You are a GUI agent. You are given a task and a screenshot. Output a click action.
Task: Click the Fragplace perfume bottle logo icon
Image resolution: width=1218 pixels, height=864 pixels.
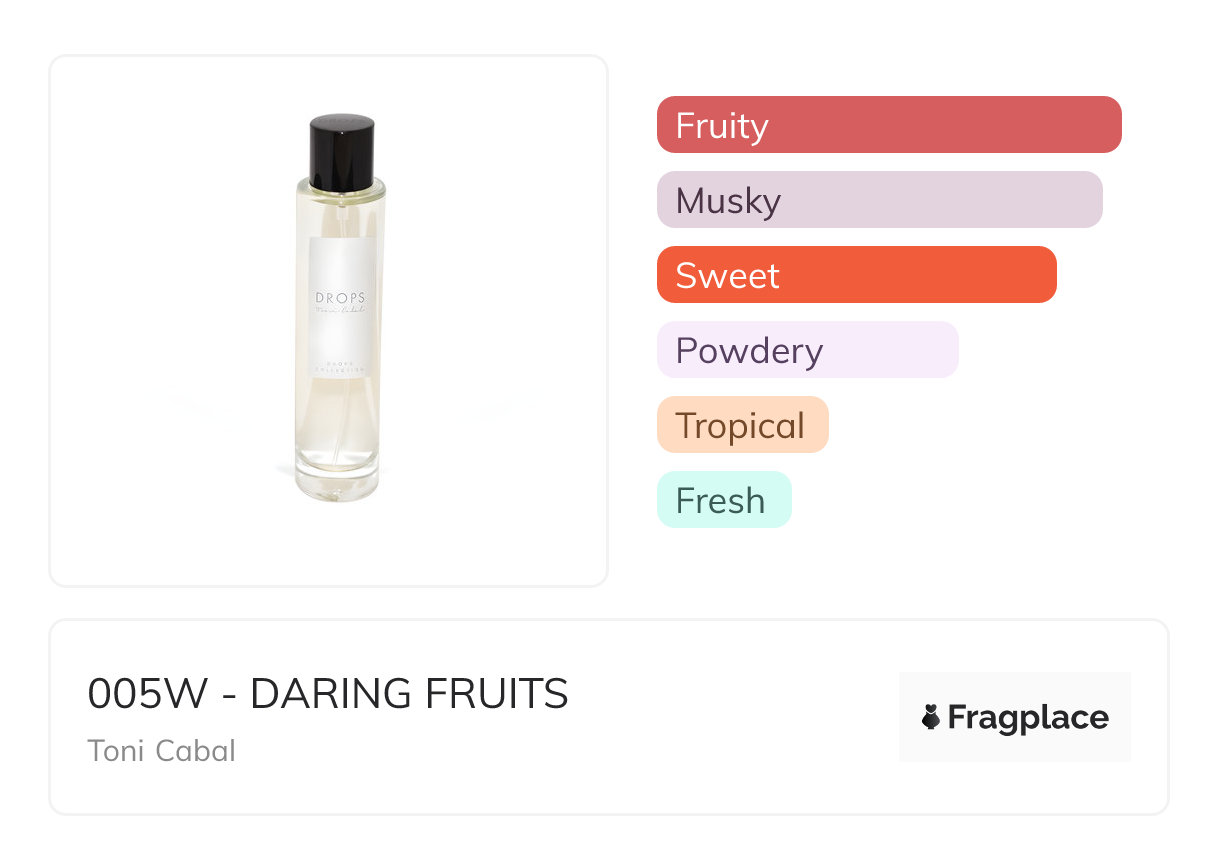pyautogui.click(x=931, y=717)
